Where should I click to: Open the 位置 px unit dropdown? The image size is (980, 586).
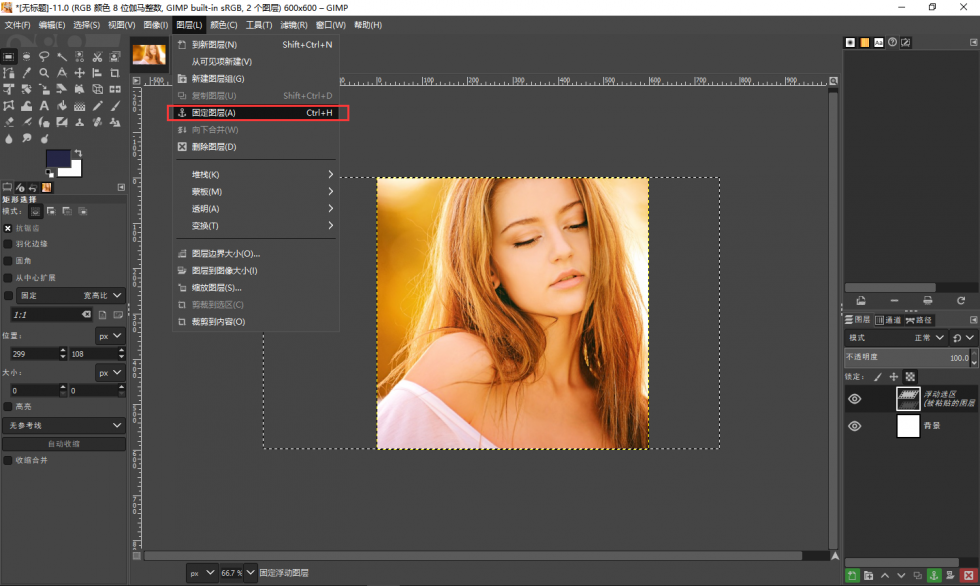click(x=110, y=336)
